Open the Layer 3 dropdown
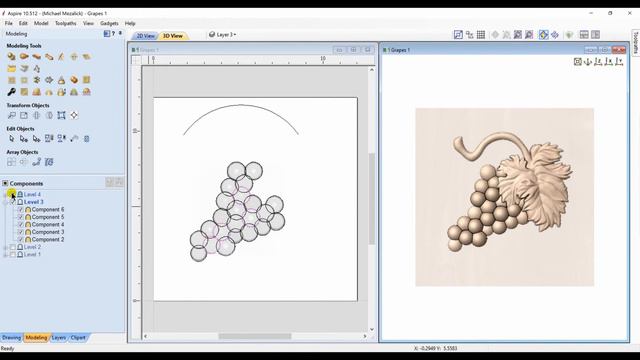 pyautogui.click(x=223, y=35)
